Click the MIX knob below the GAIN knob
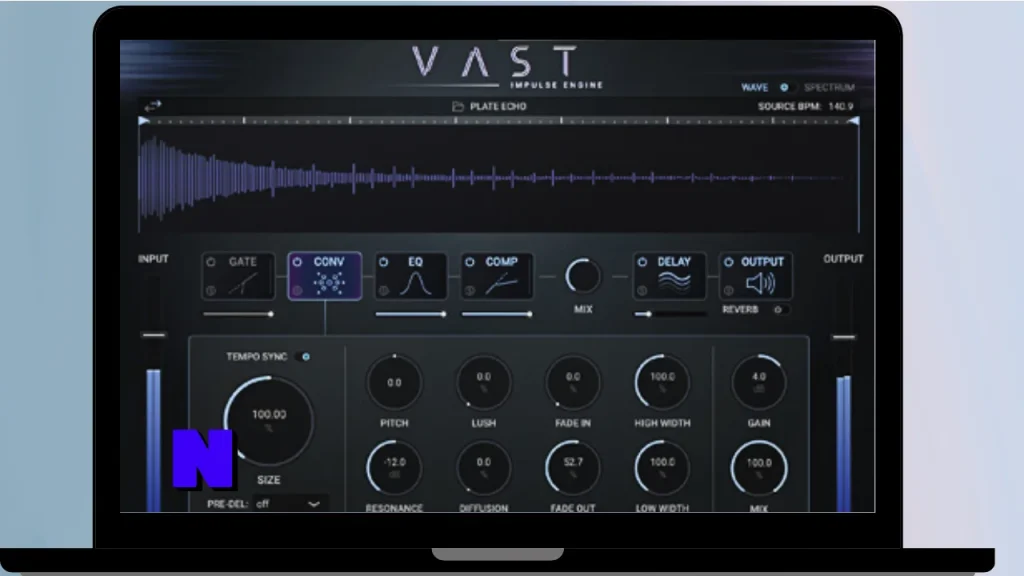 pos(759,468)
